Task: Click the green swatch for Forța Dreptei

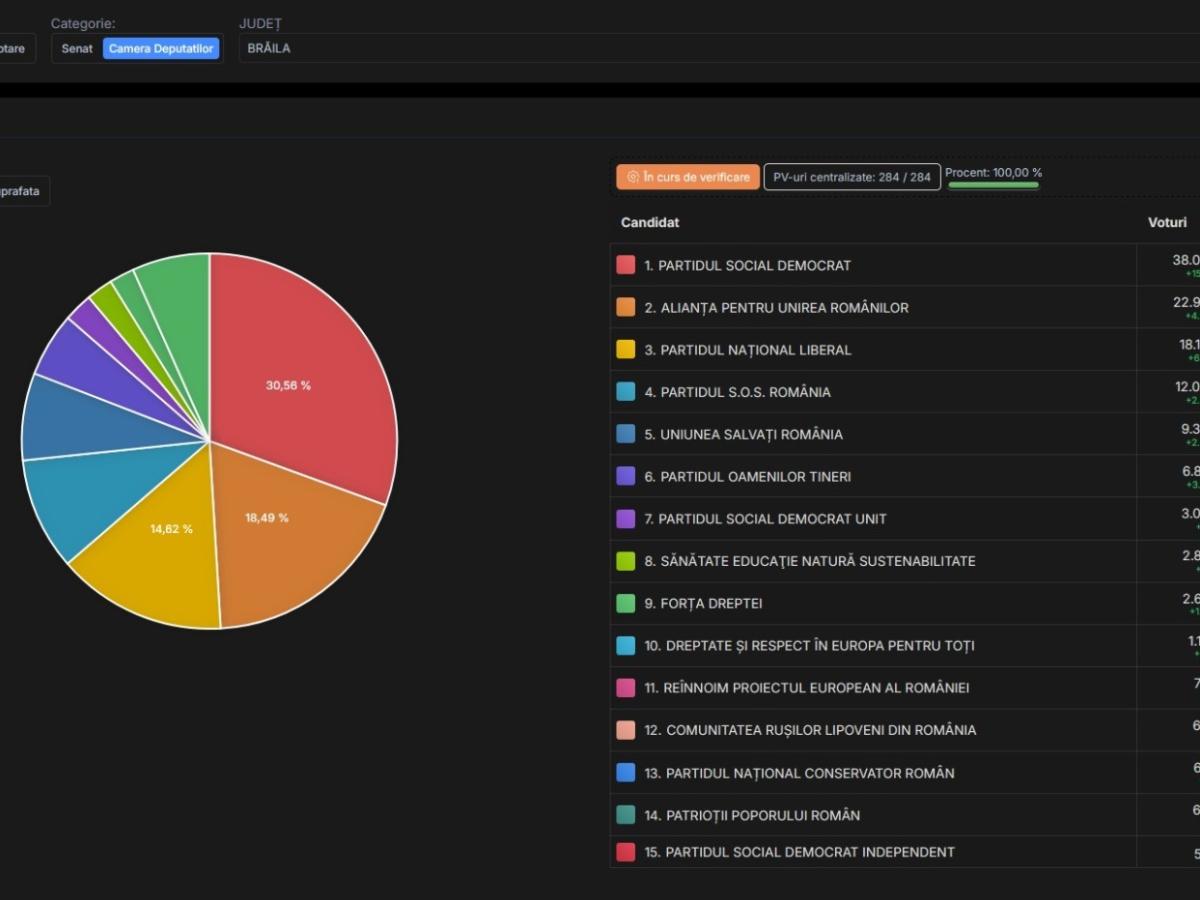Action: [x=626, y=603]
